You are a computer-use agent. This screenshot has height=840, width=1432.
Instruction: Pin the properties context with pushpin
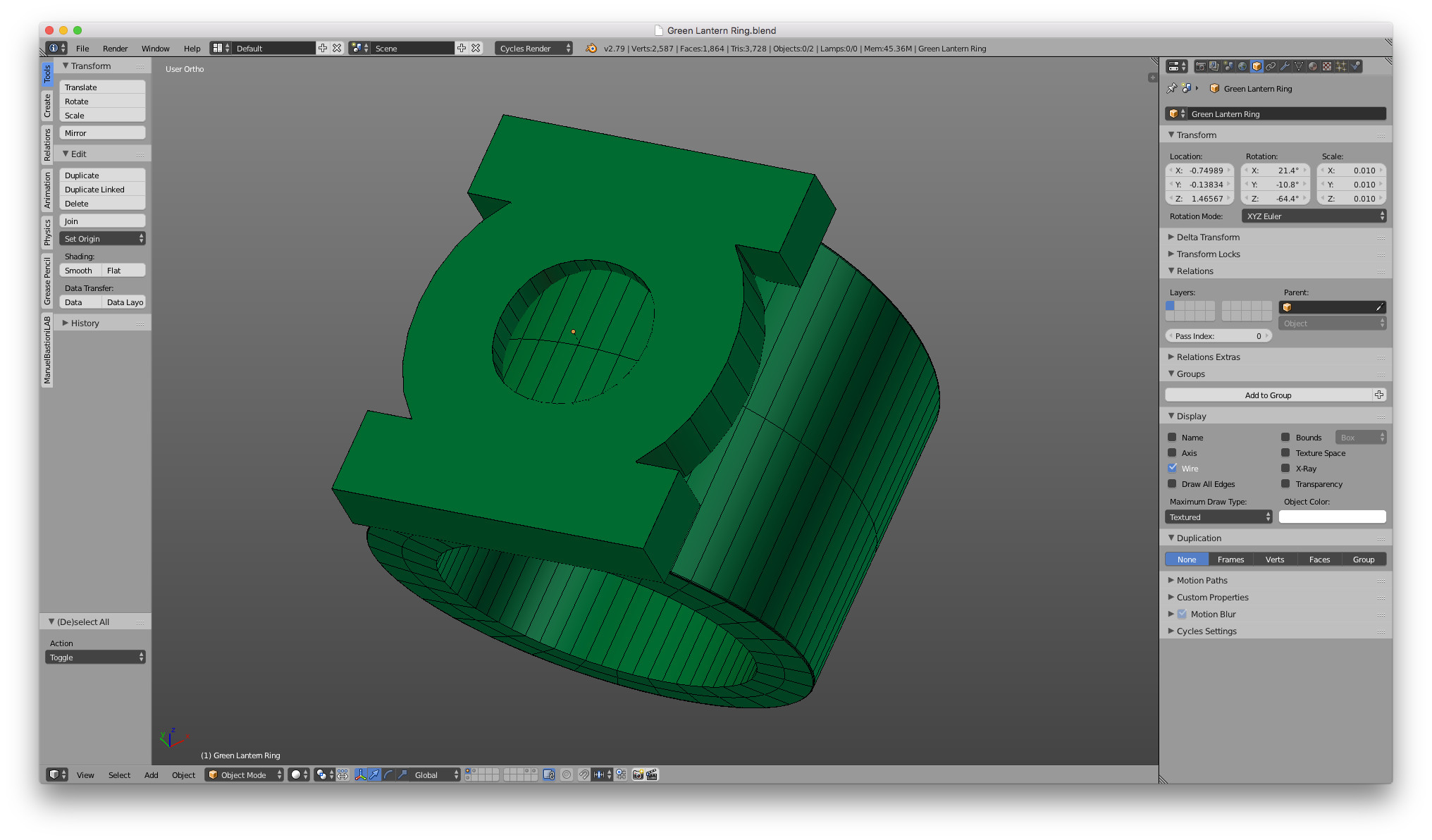1171,89
